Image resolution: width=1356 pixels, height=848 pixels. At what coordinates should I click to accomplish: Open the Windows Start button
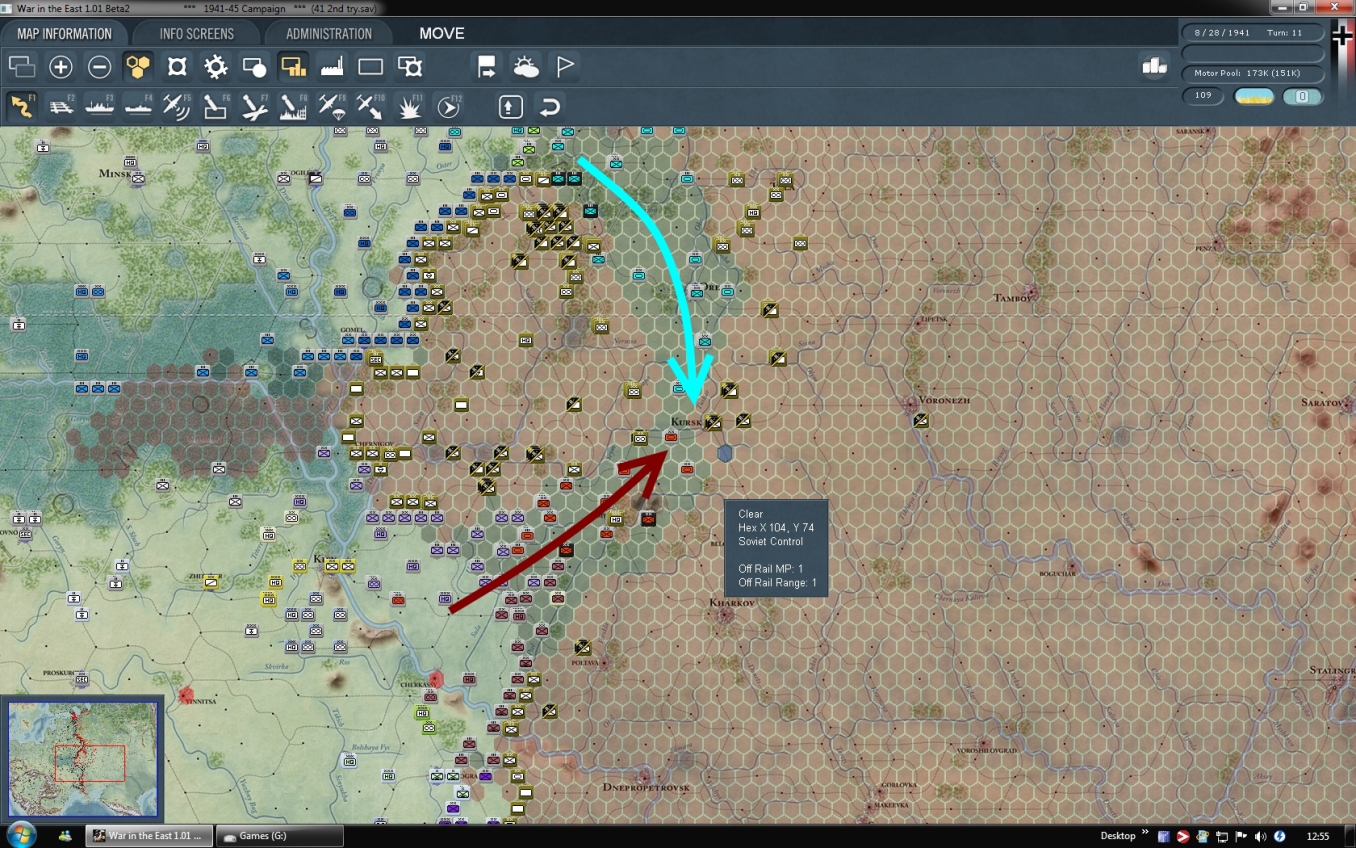click(20, 835)
